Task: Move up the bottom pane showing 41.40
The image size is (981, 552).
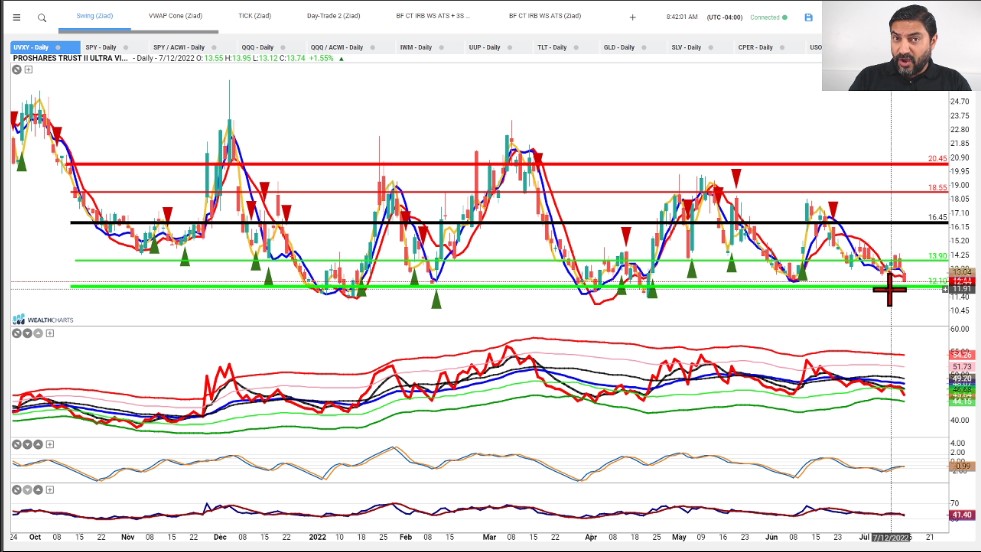Action: (38, 490)
